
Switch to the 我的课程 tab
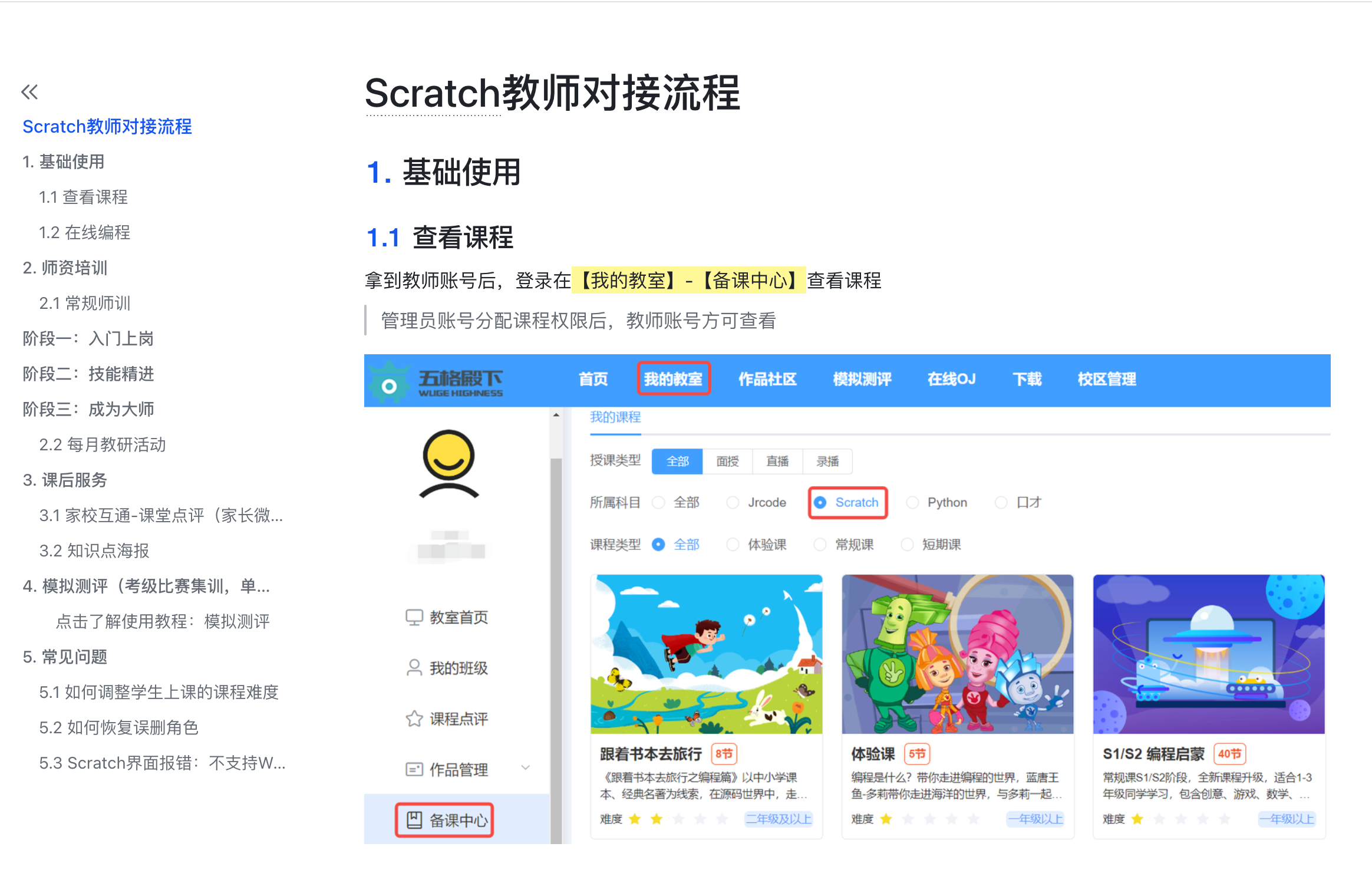(615, 417)
